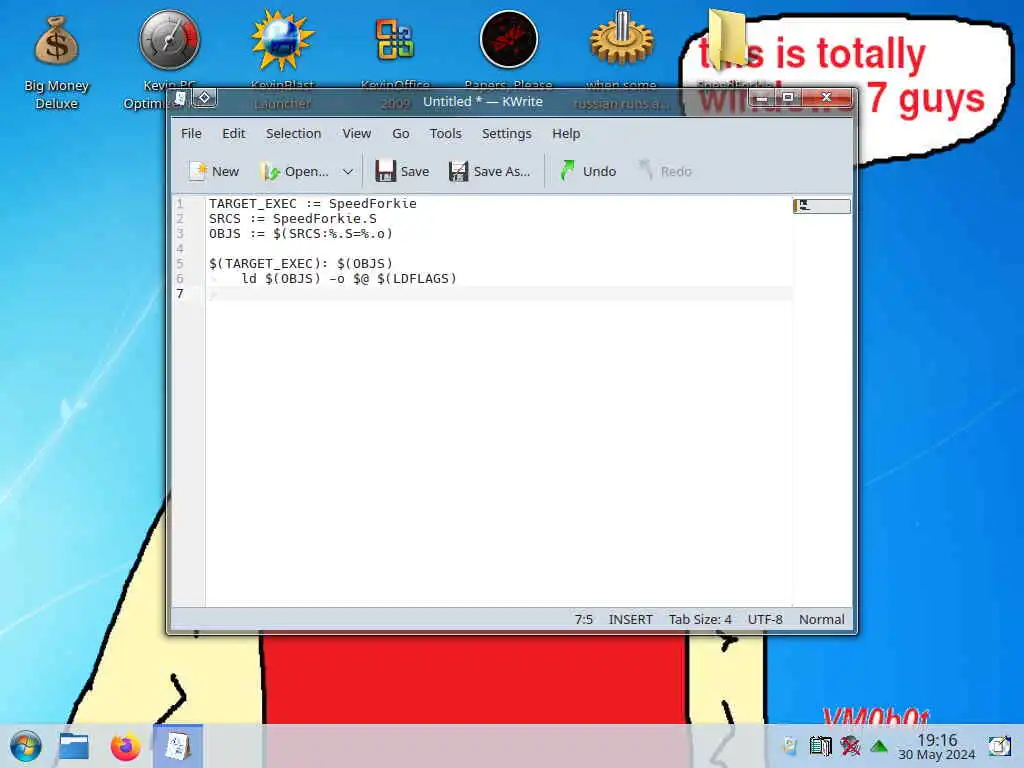Click line number 4 in the gutter
Image resolution: width=1024 pixels, height=768 pixels.
(x=180, y=248)
